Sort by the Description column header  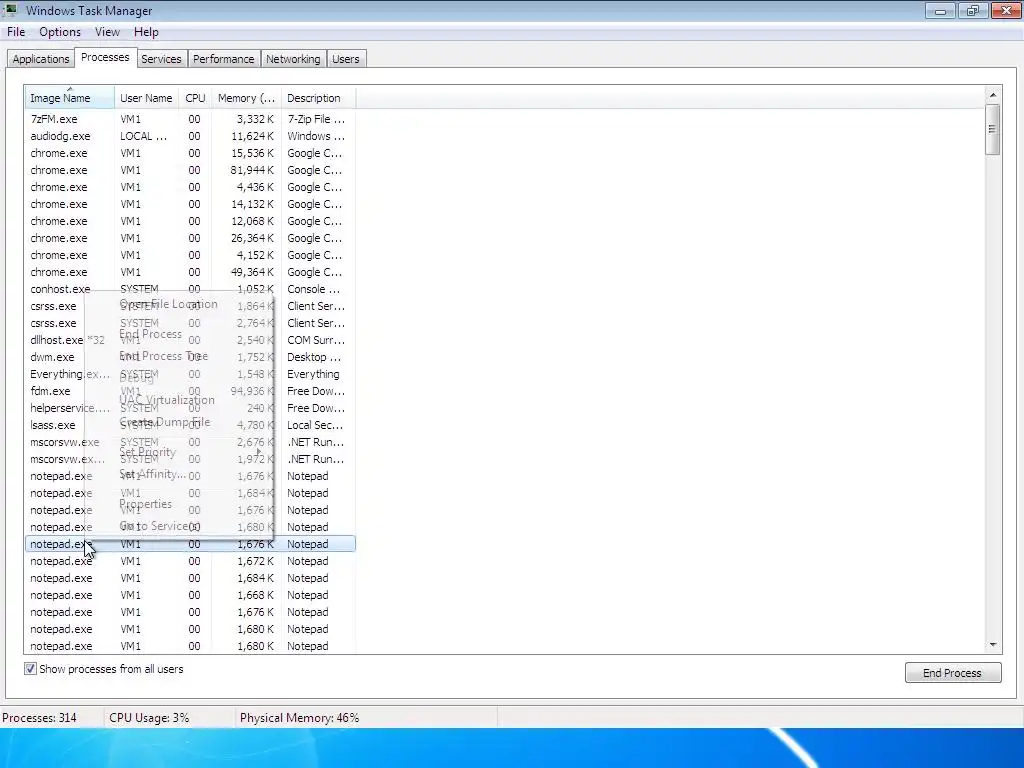tap(318, 98)
